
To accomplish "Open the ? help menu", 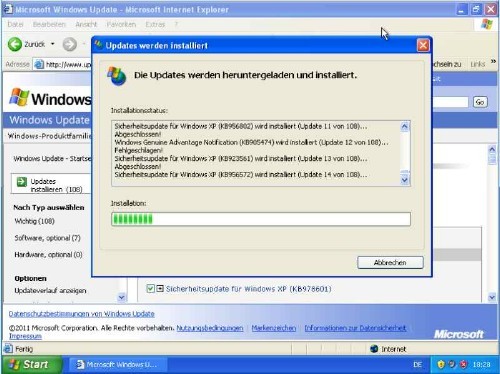I will (176, 24).
